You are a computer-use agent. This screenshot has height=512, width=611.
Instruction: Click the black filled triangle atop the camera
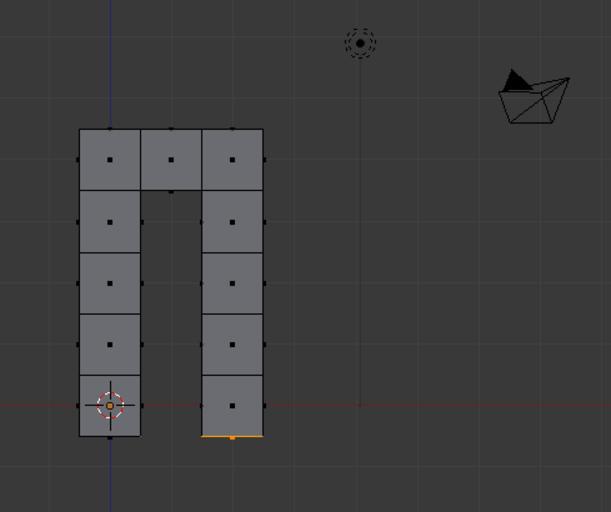516,81
